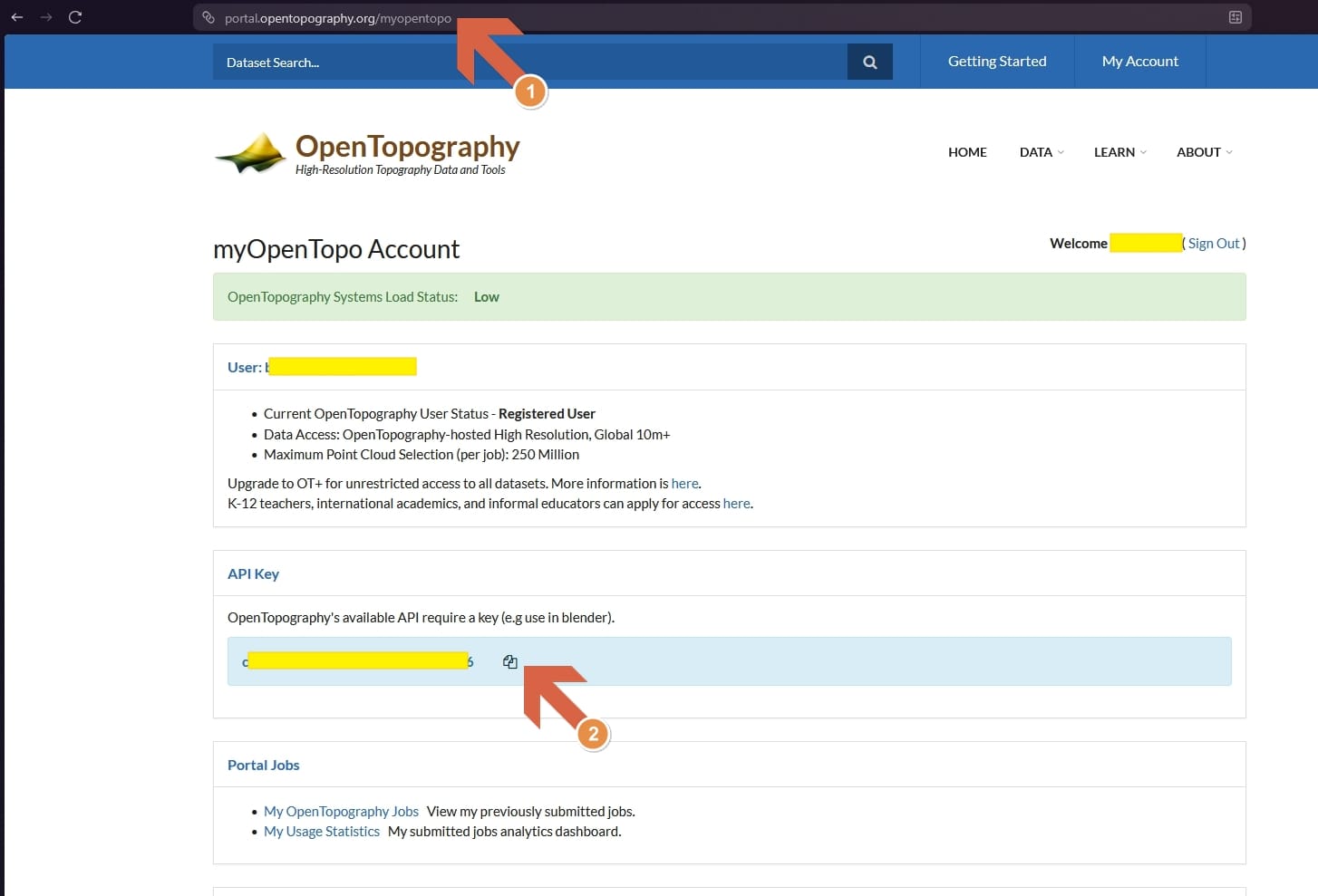Click 'View my previously submitted jobs.' text
The image size is (1318, 896).
[531, 812]
